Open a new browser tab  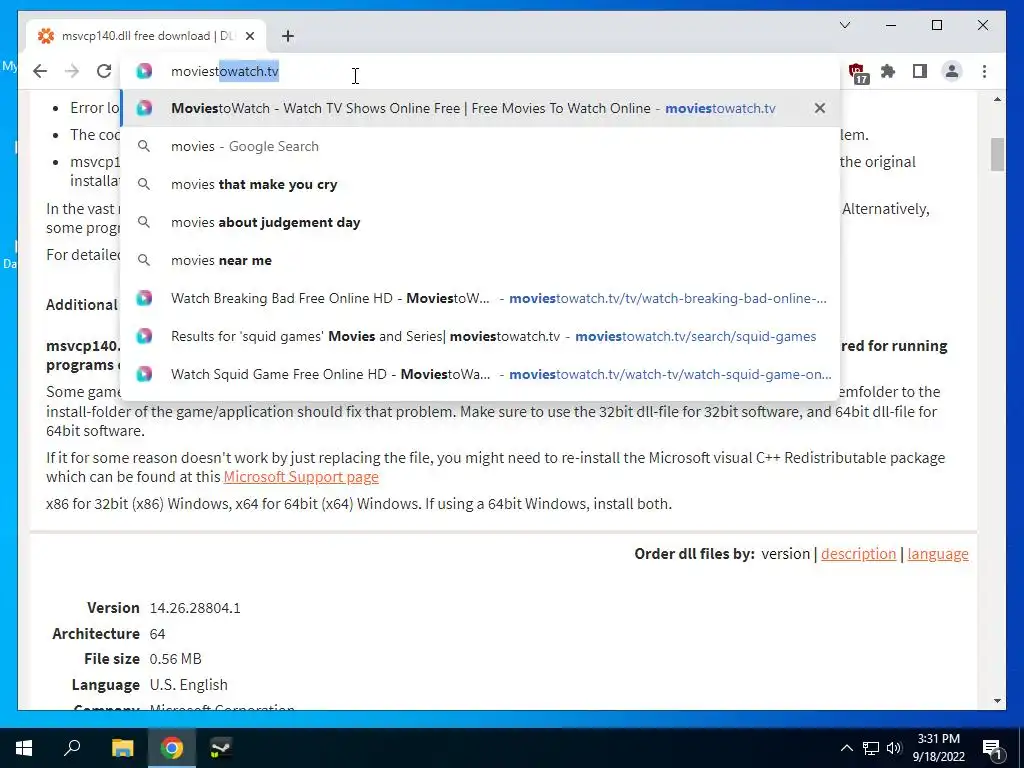tap(287, 36)
